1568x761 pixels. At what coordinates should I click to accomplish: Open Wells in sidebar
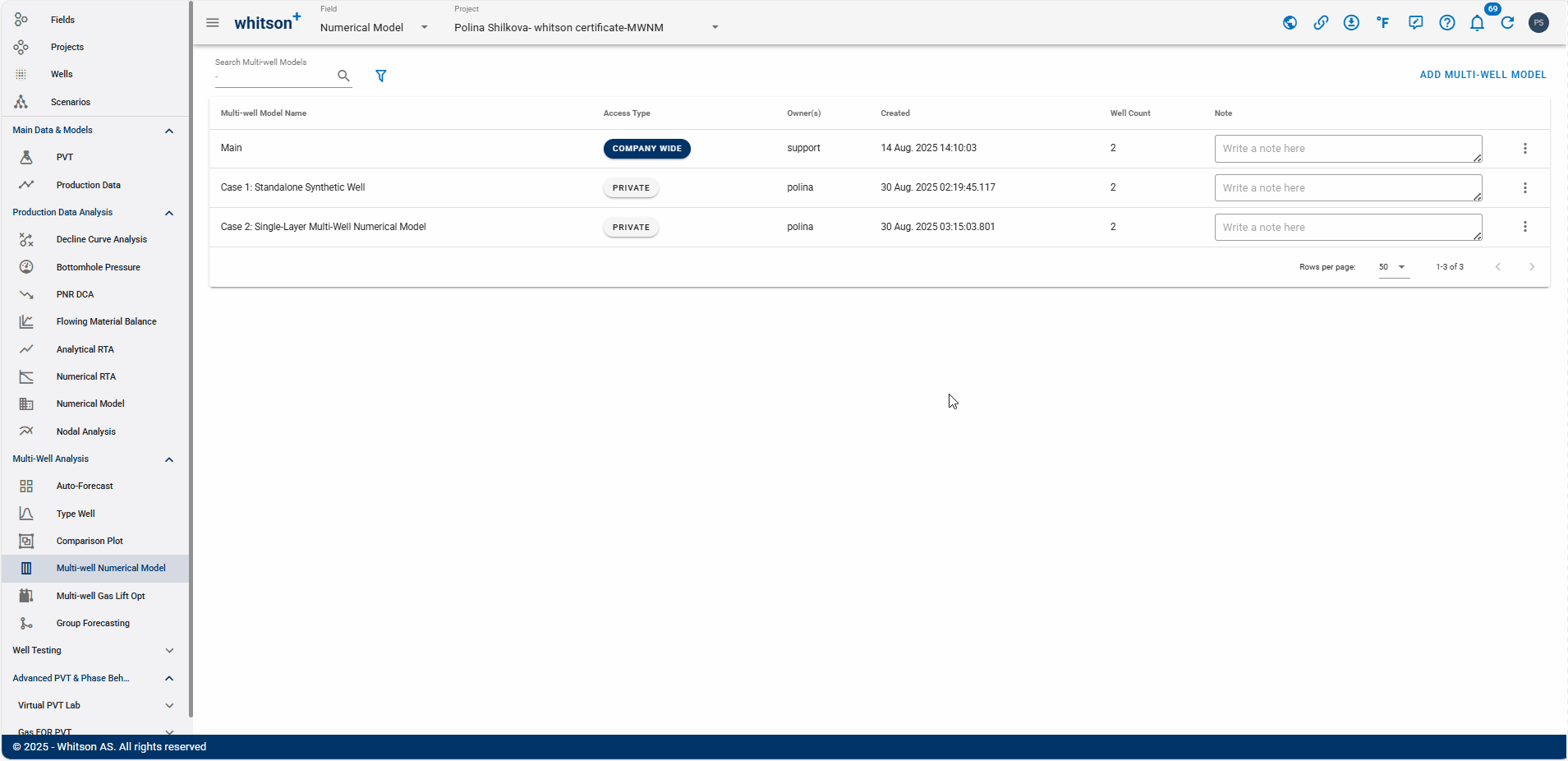point(62,75)
